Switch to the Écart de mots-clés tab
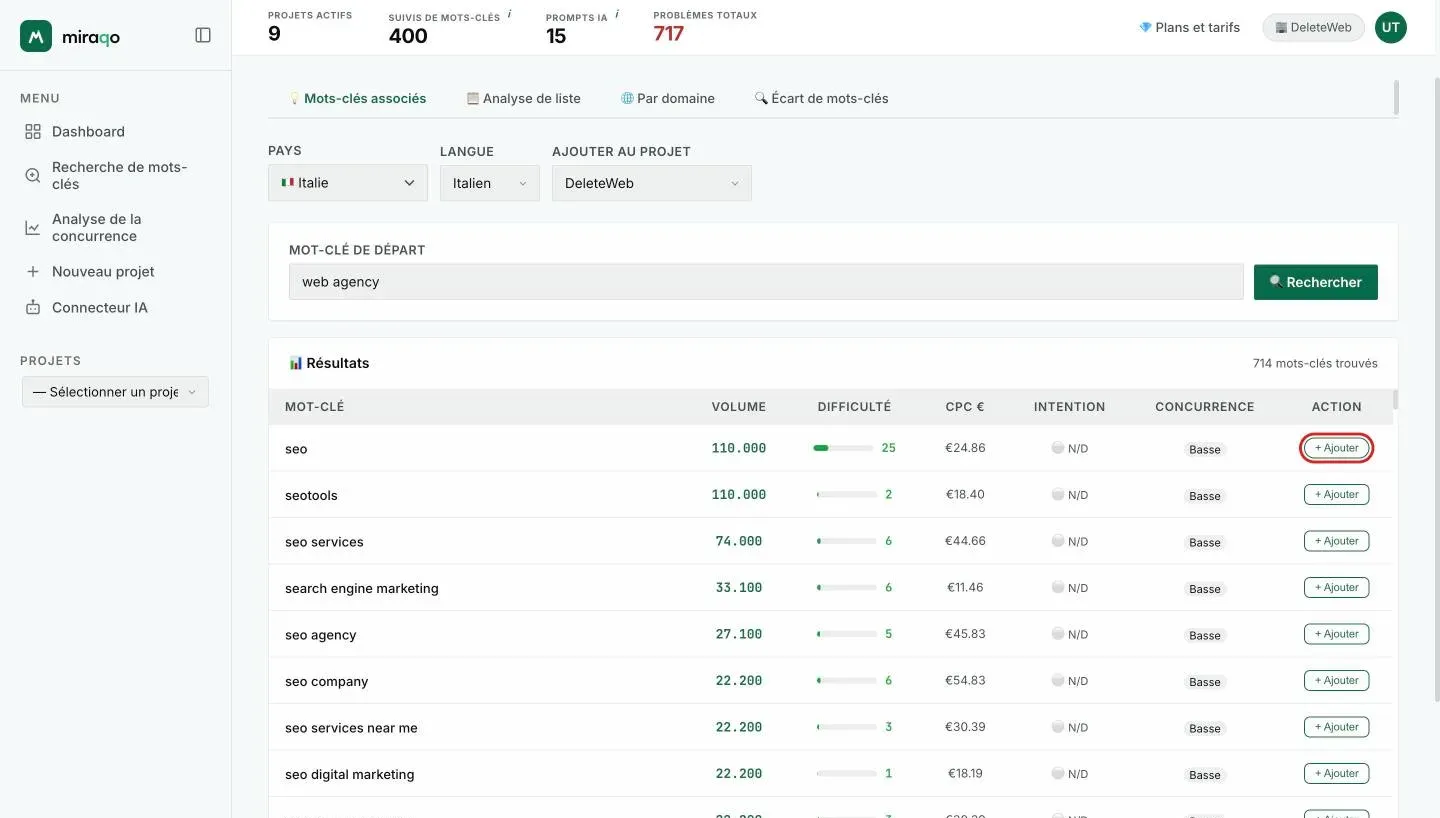Viewport: 1440px width, 818px height. click(x=821, y=98)
